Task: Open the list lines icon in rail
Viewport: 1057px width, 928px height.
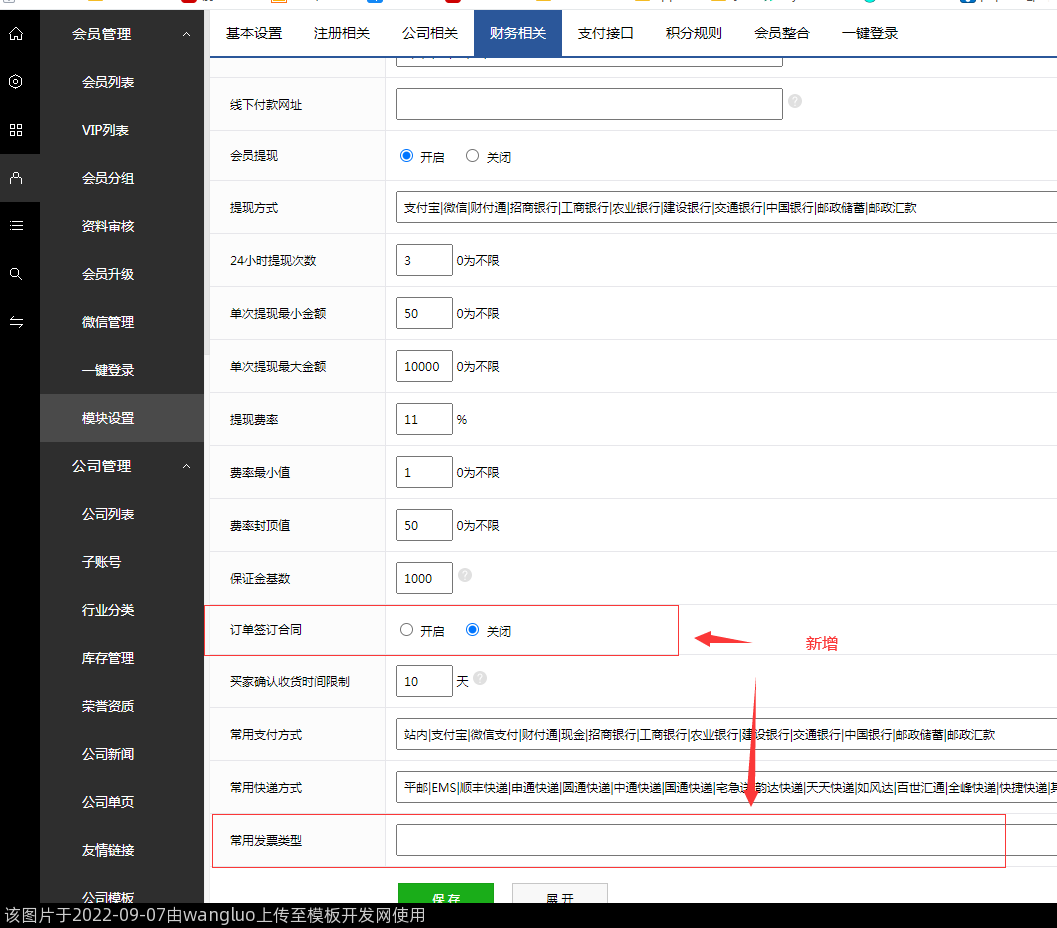Action: click(16, 226)
